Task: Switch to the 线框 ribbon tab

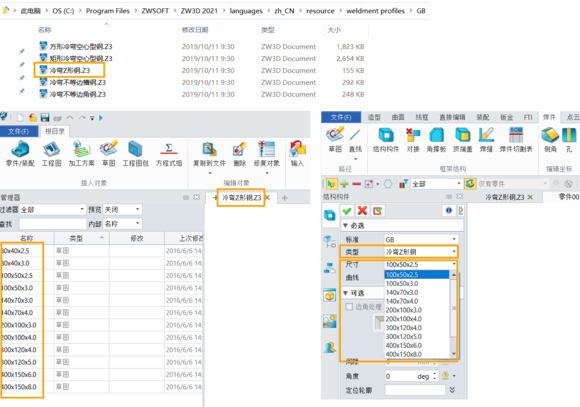Action: [421, 117]
